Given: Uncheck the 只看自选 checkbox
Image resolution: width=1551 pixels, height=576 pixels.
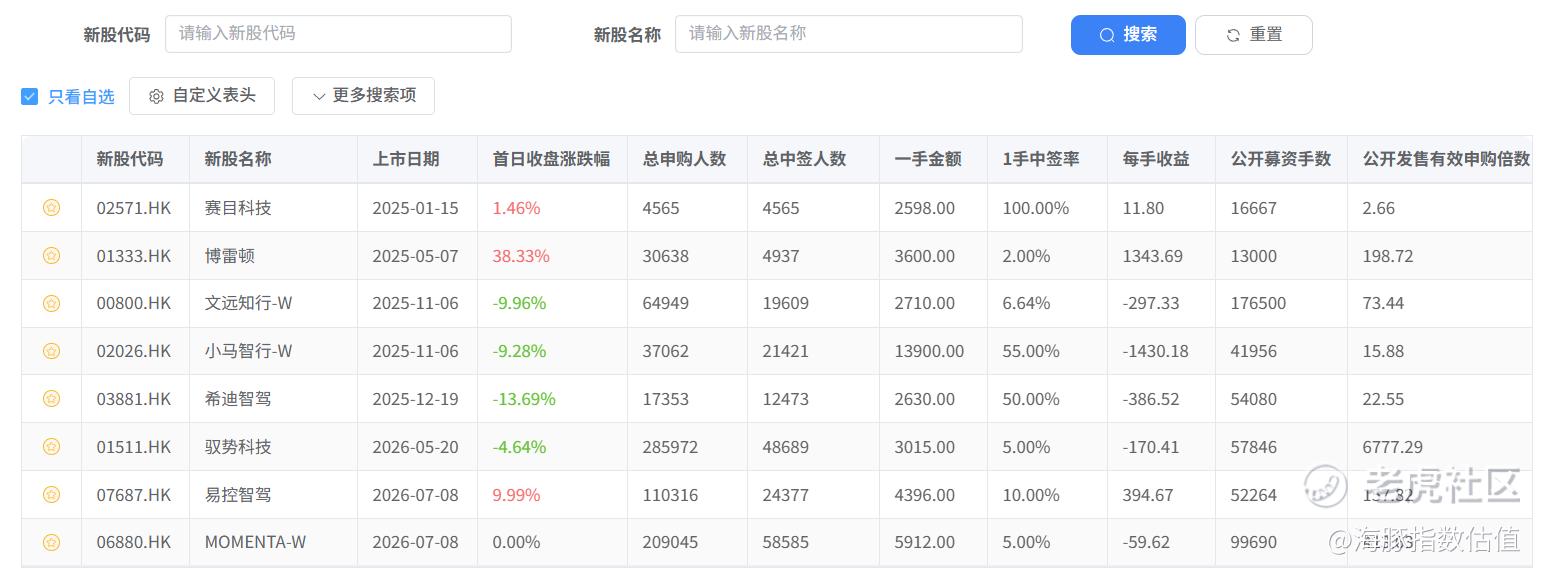Looking at the screenshot, I should click(x=29, y=96).
